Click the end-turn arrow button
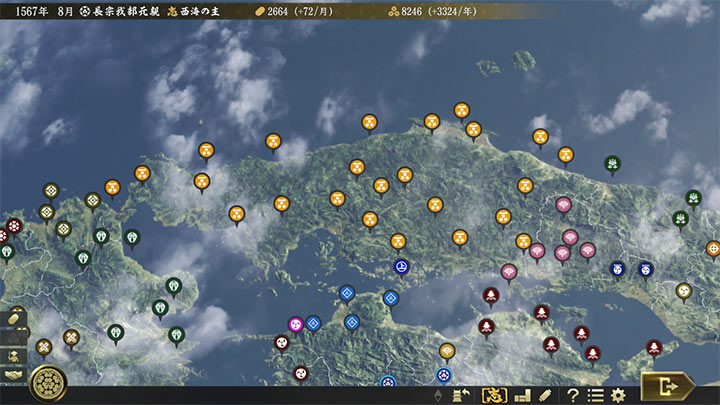 point(667,386)
